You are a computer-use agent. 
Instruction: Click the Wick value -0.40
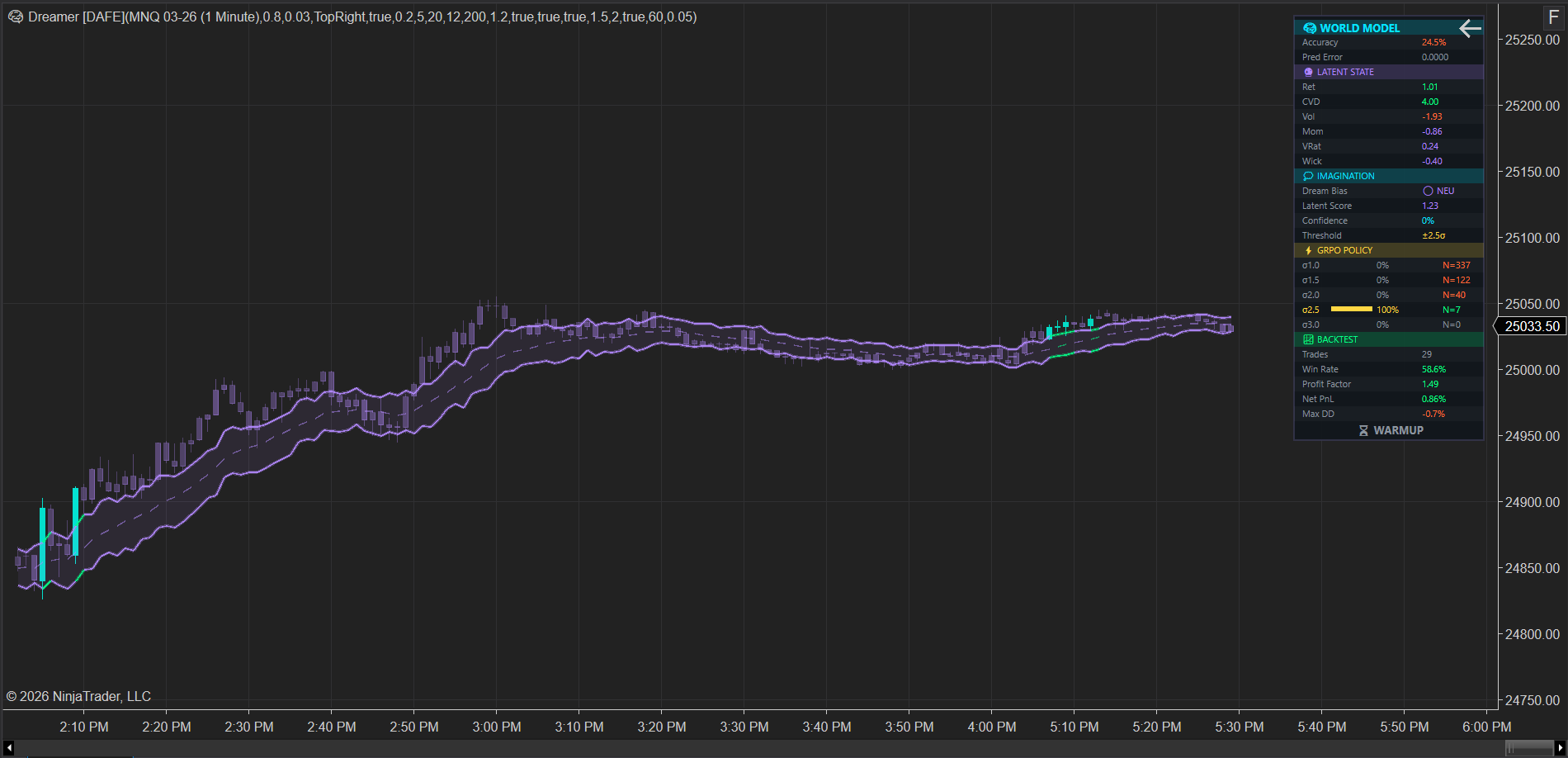click(1432, 161)
